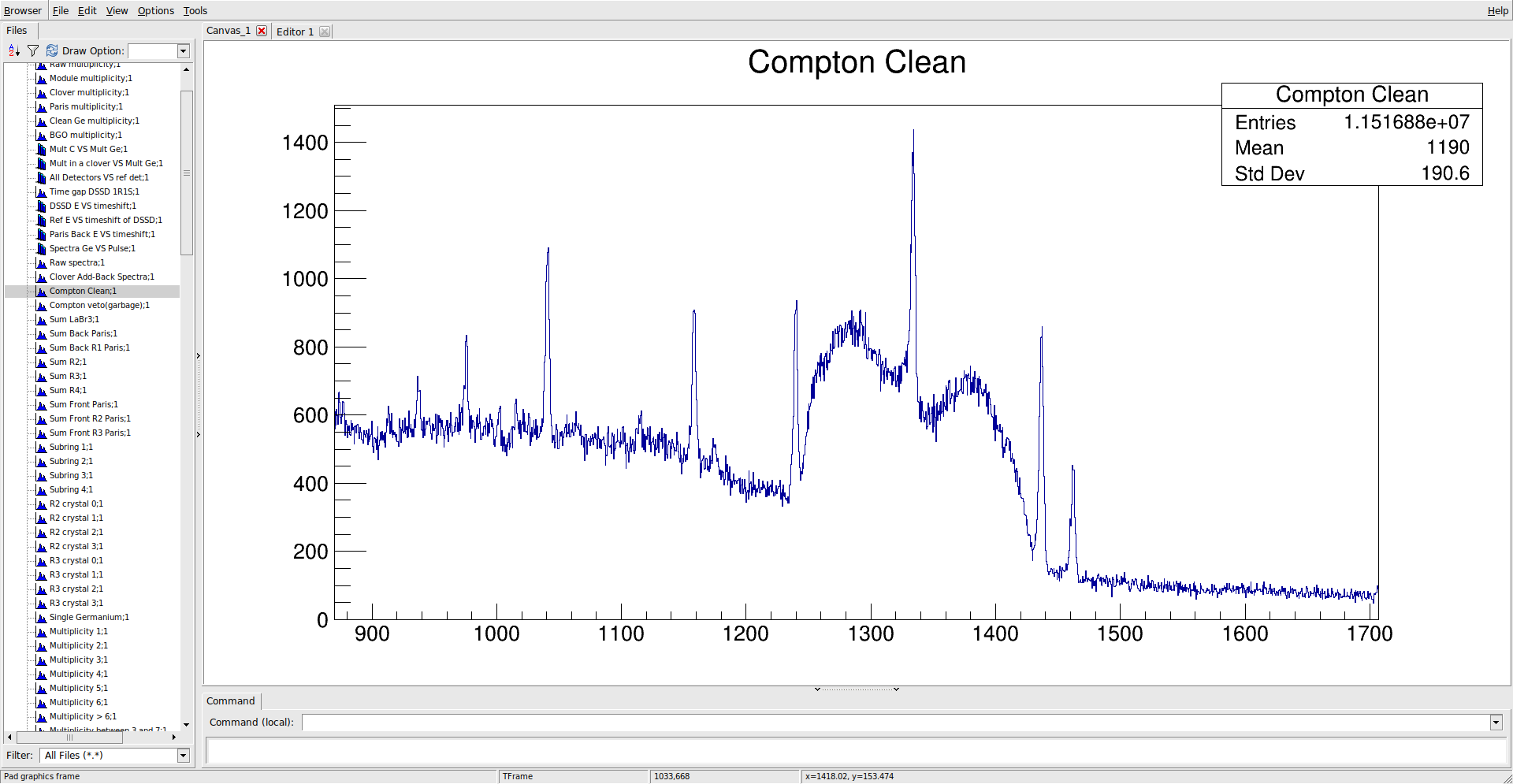Screen dimensions: 1513x784
Task: Click the alphabetical sort icon
Action: pos(13,50)
